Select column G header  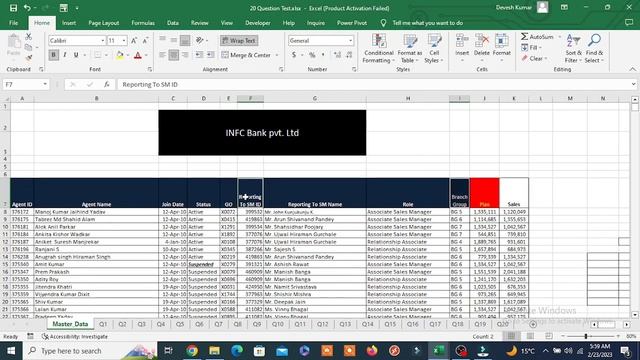pos(315,98)
